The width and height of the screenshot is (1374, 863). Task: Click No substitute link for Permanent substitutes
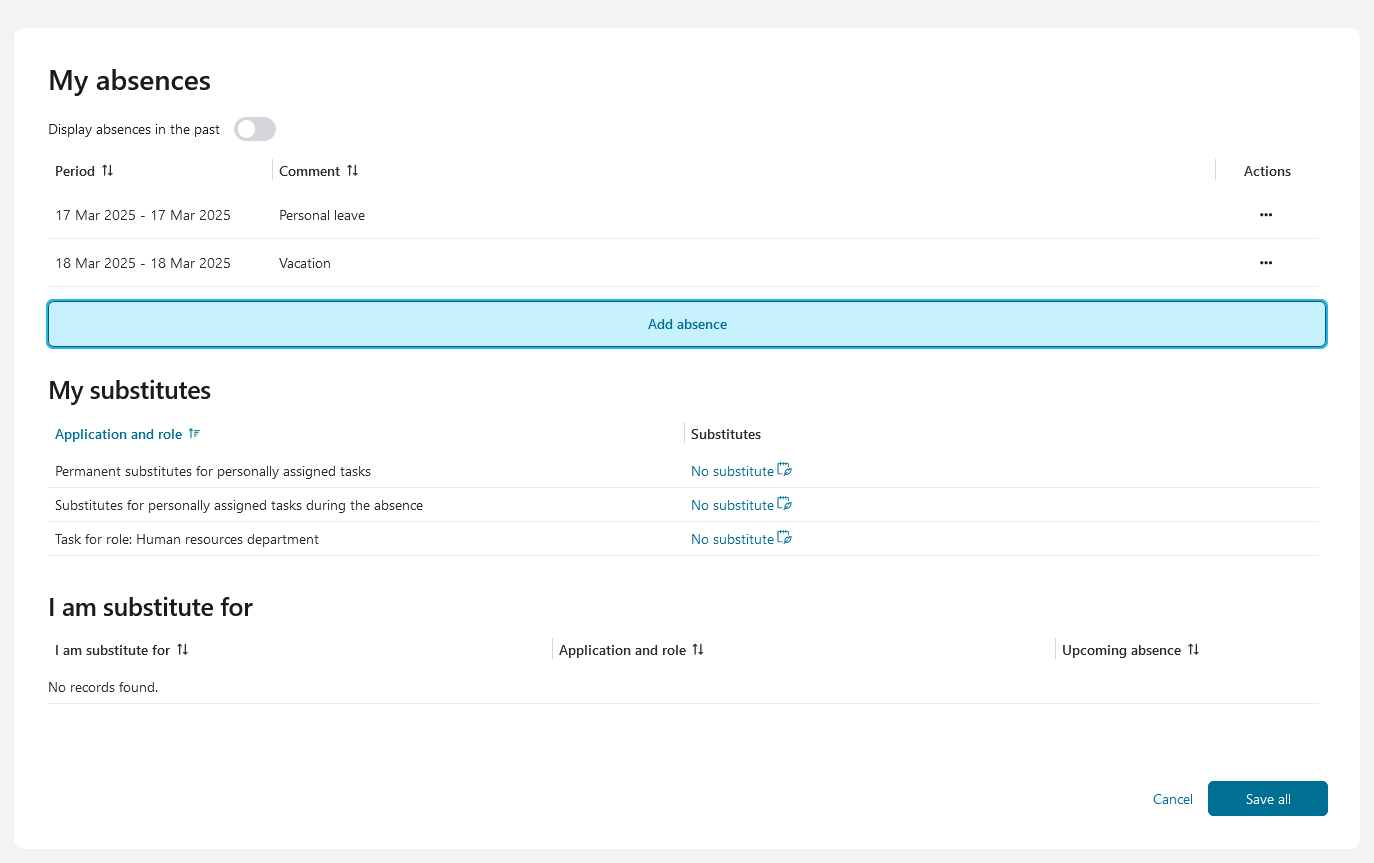[x=732, y=471]
